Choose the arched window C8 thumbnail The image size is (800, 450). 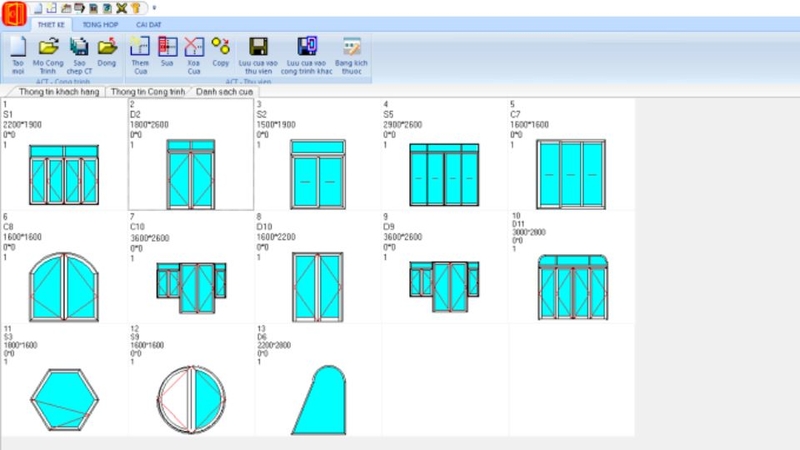tap(64, 282)
